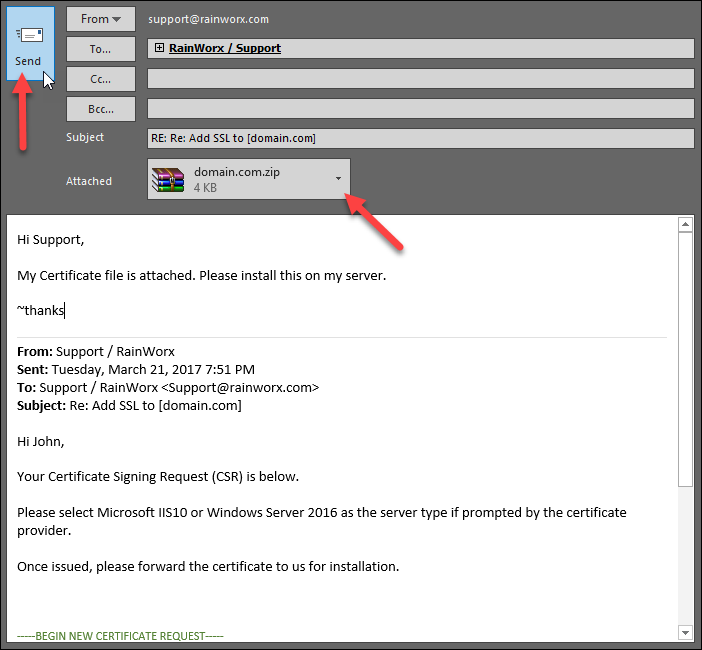
Task: Open the Bcc address book button
Action: click(x=101, y=109)
